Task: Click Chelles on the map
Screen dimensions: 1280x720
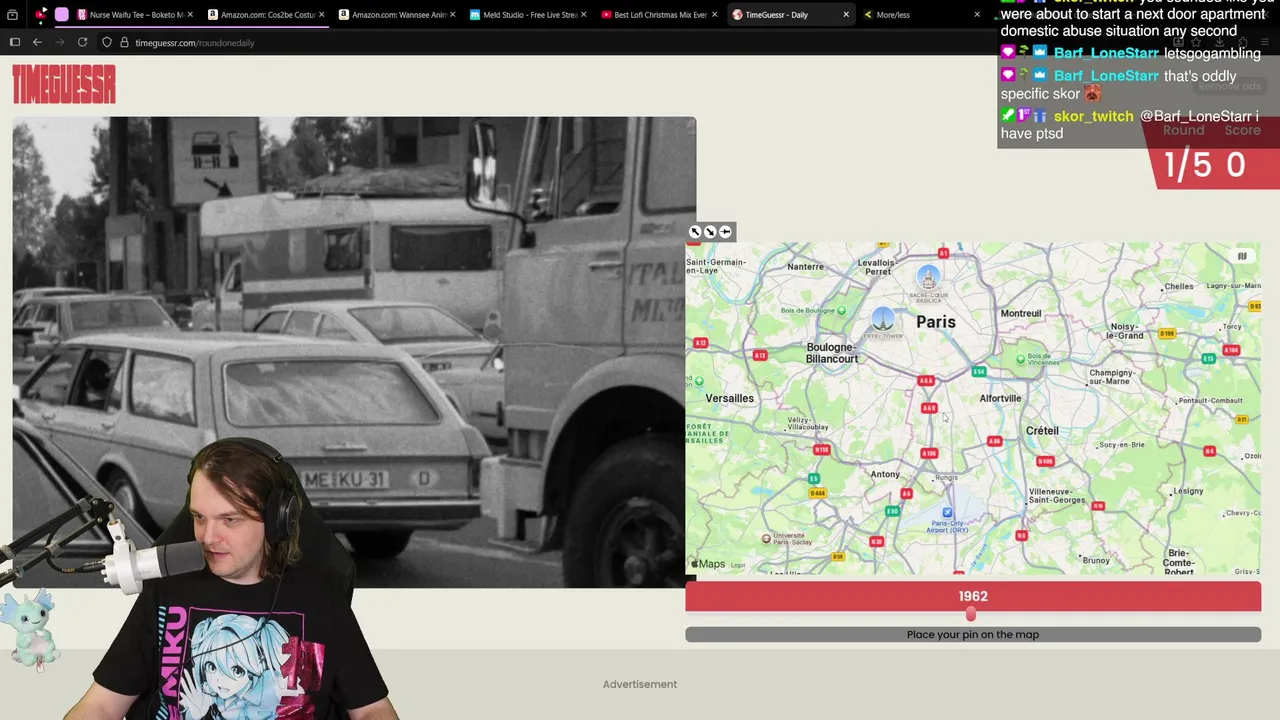Action: tap(1179, 286)
